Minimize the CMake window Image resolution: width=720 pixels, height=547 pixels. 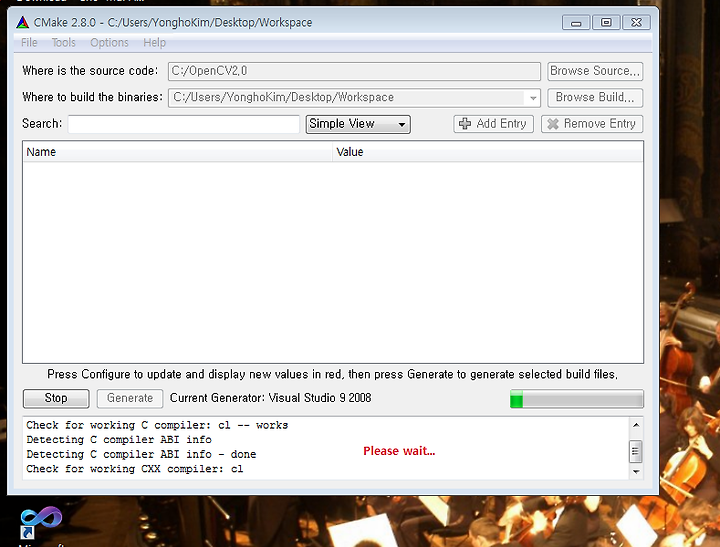click(x=576, y=23)
